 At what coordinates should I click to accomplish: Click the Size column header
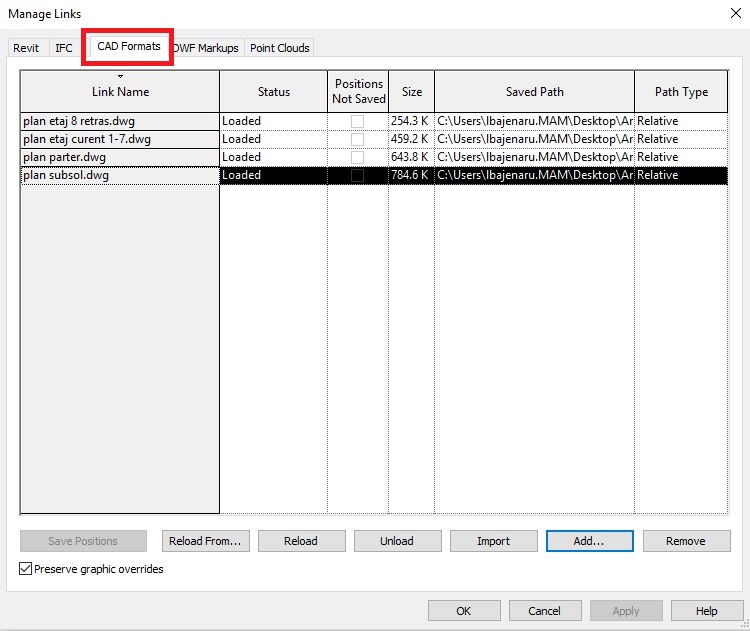coord(411,92)
